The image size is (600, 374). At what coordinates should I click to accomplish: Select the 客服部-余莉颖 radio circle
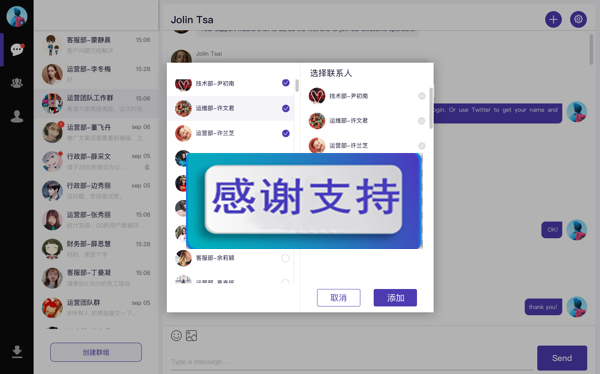pyautogui.click(x=285, y=258)
